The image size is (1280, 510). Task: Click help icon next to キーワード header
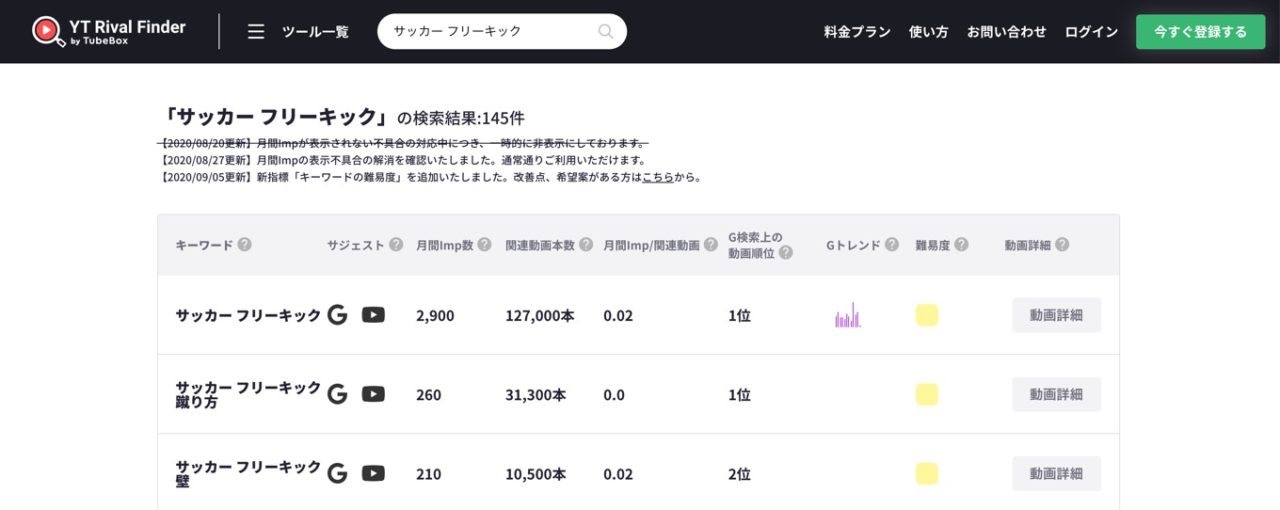244,245
